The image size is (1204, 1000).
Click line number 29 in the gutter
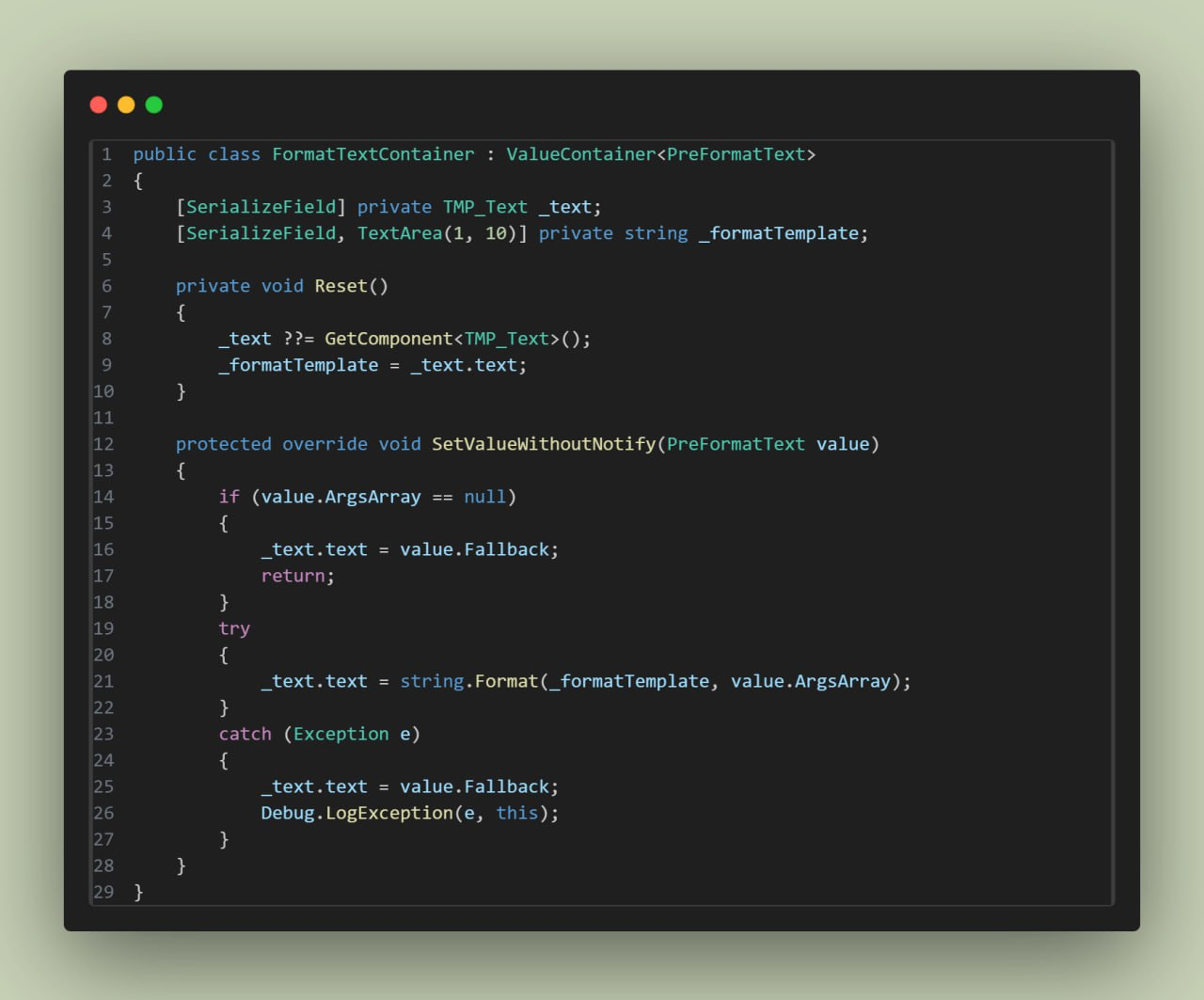tap(103, 892)
